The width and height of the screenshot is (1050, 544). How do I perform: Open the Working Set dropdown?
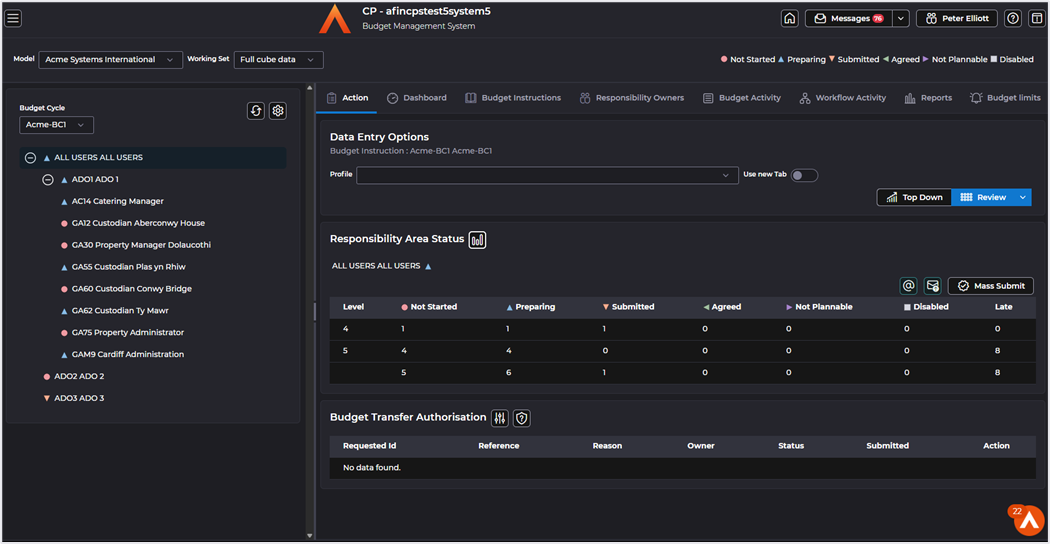point(278,60)
